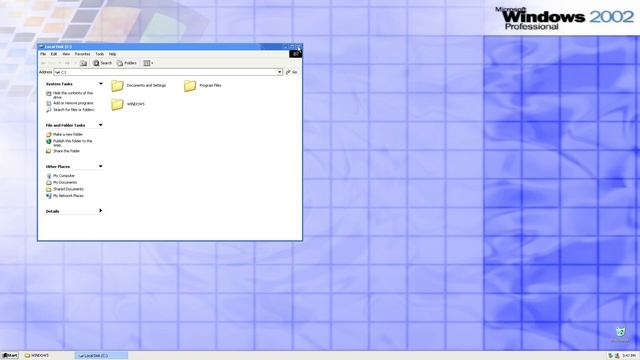Select the WINDOWS folder icon
The image size is (640, 360).
click(x=117, y=104)
